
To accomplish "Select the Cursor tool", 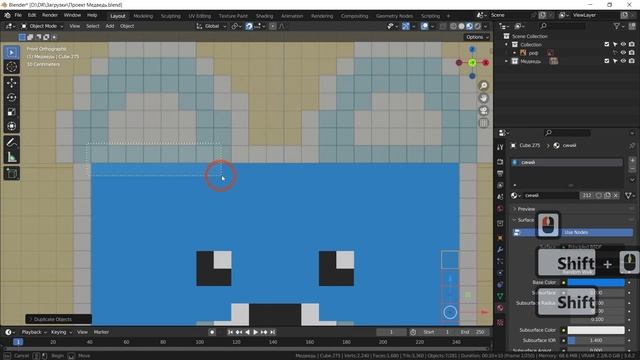I will point(11,67).
